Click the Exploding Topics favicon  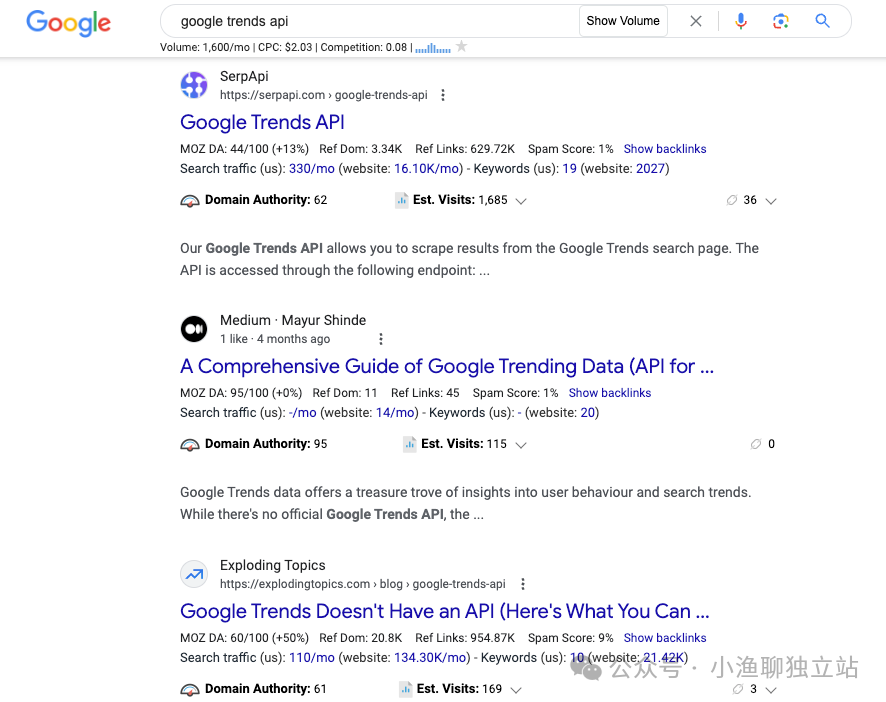click(x=194, y=574)
